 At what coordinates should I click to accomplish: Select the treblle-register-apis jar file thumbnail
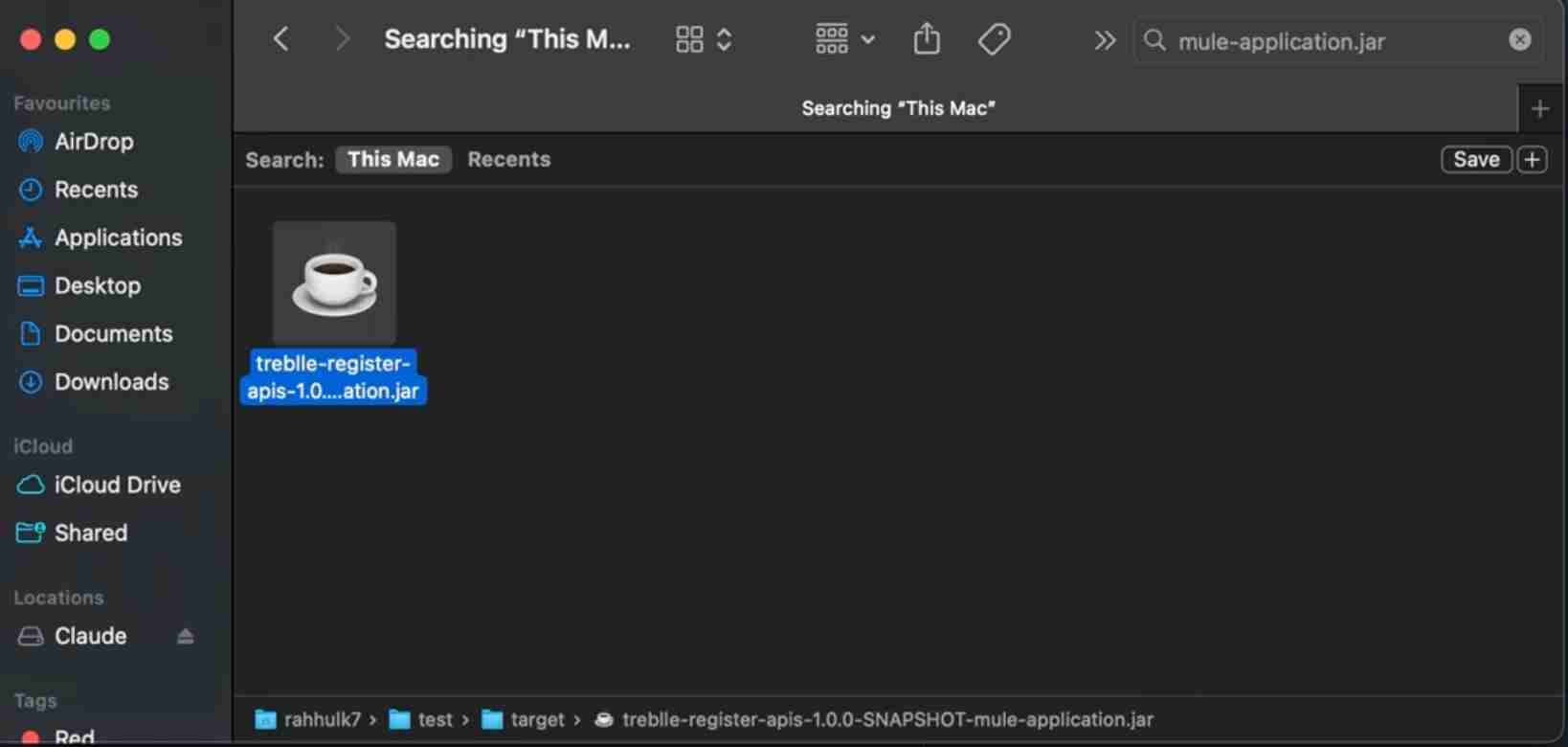point(334,283)
